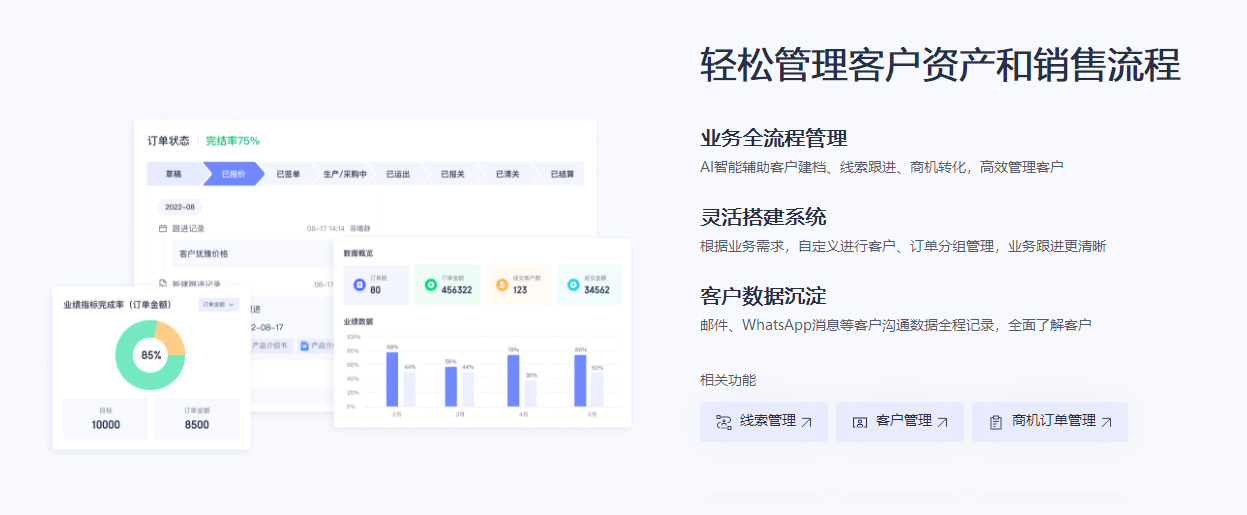Select the 已结算 status step

click(x=562, y=174)
